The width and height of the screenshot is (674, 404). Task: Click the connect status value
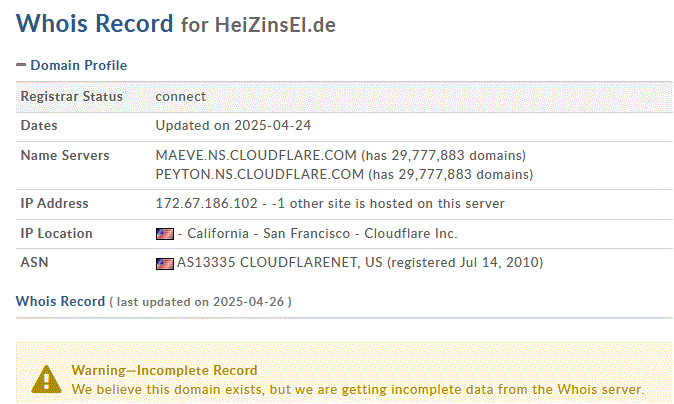[181, 97]
